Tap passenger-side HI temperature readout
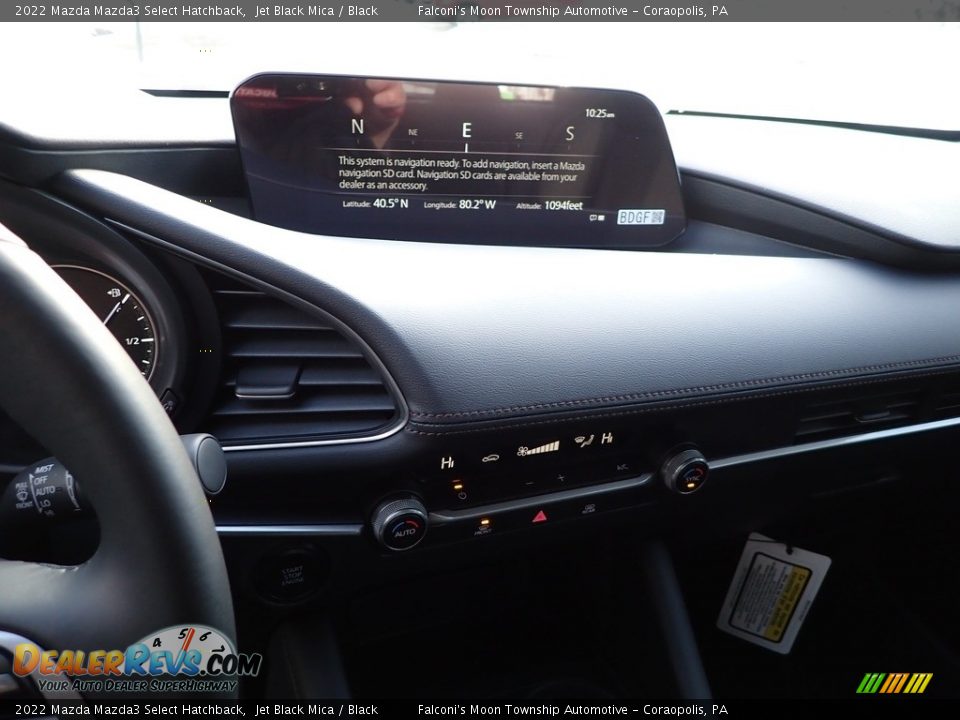 [x=607, y=438]
